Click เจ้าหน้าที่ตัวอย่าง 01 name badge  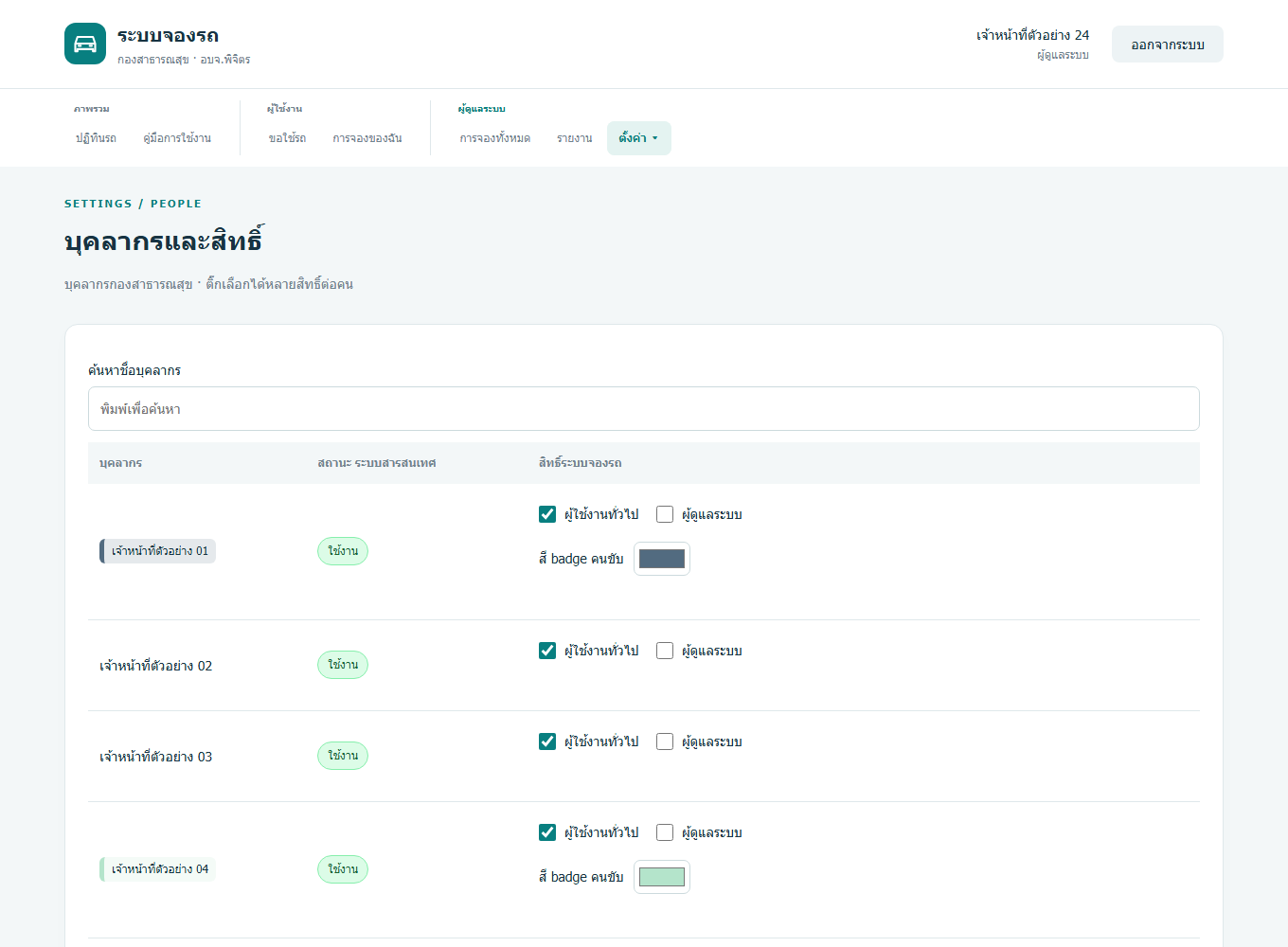(158, 551)
